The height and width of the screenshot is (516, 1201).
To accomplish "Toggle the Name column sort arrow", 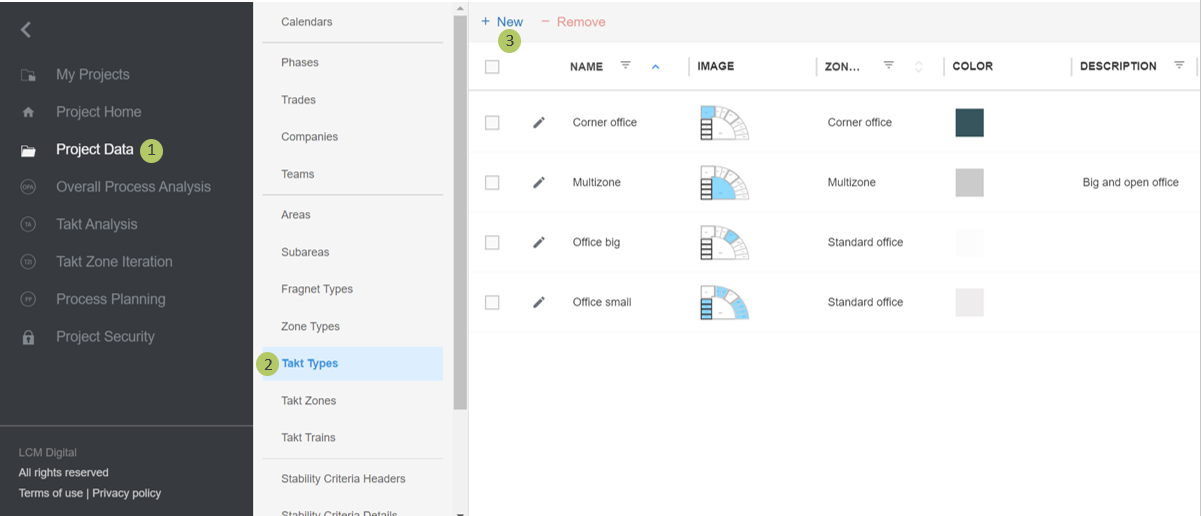I will [656, 67].
